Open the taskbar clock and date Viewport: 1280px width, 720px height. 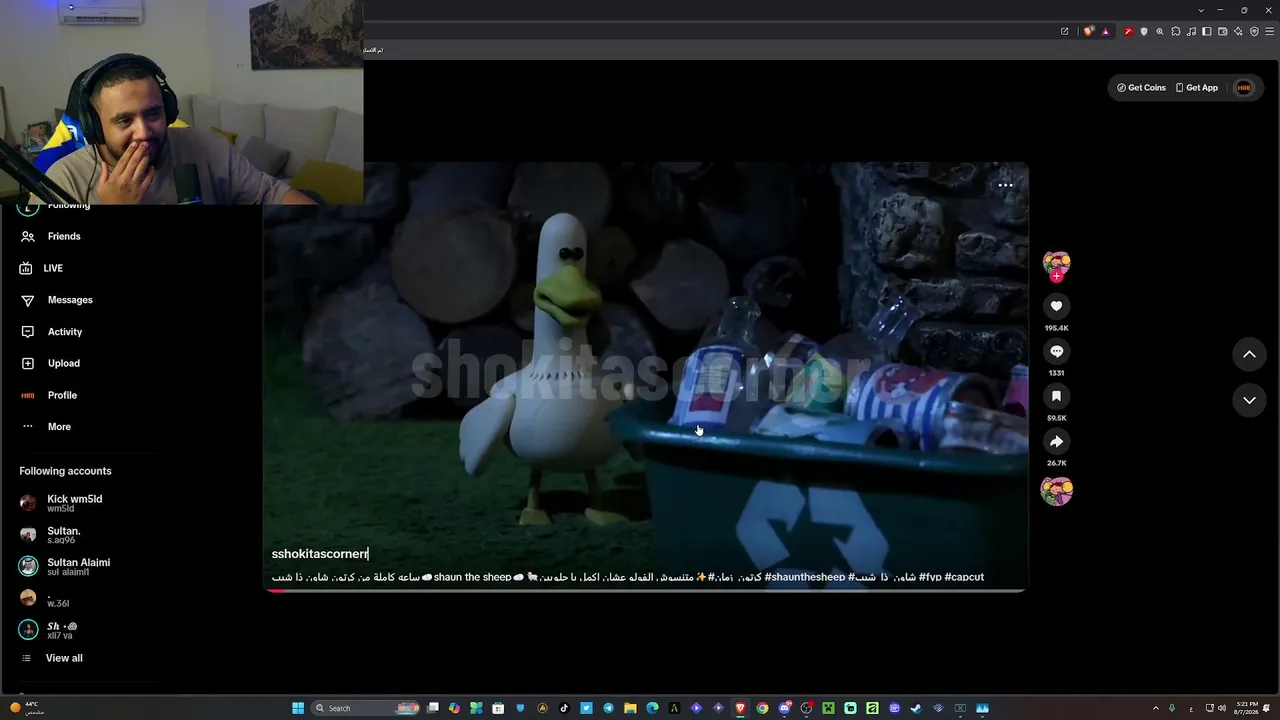pyautogui.click(x=1246, y=708)
